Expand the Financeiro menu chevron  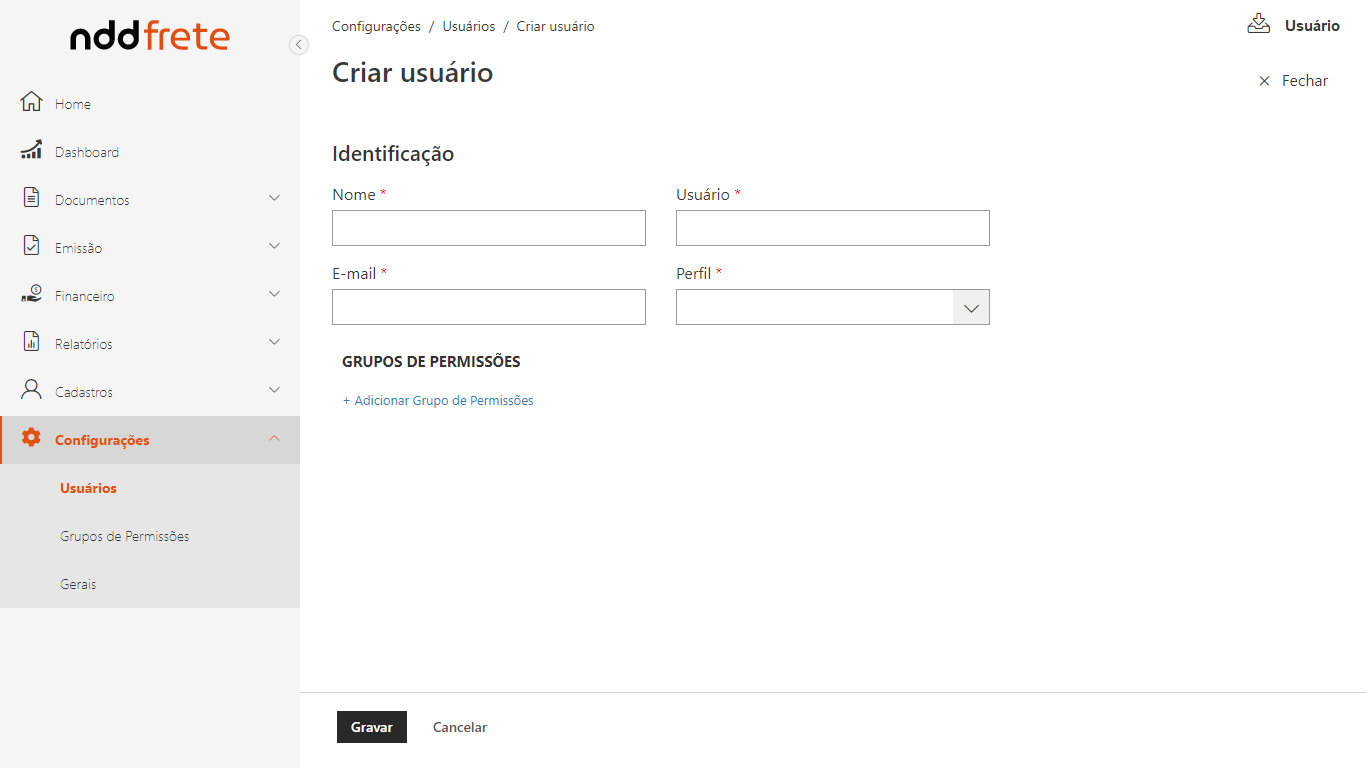pos(274,295)
